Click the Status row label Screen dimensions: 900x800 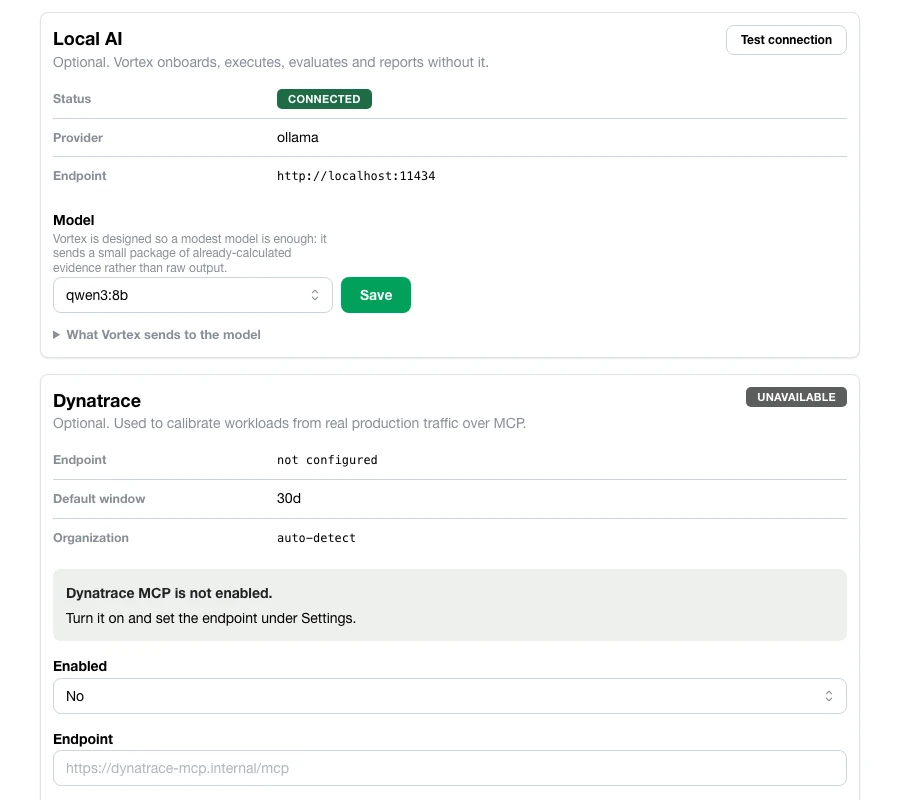tap(72, 99)
